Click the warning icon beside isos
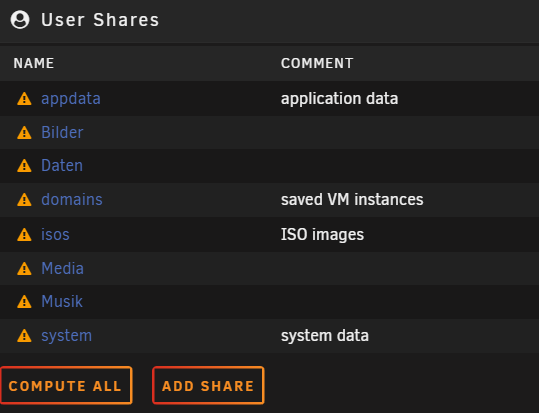 click(24, 235)
